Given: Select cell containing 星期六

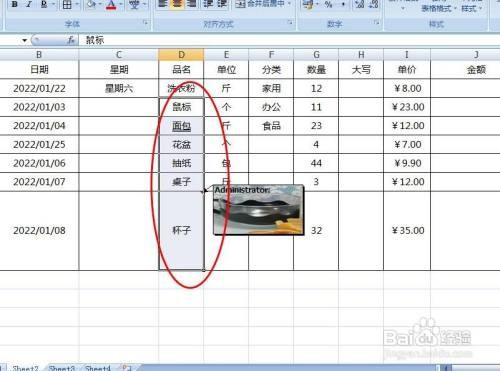Looking at the screenshot, I should coord(119,88).
